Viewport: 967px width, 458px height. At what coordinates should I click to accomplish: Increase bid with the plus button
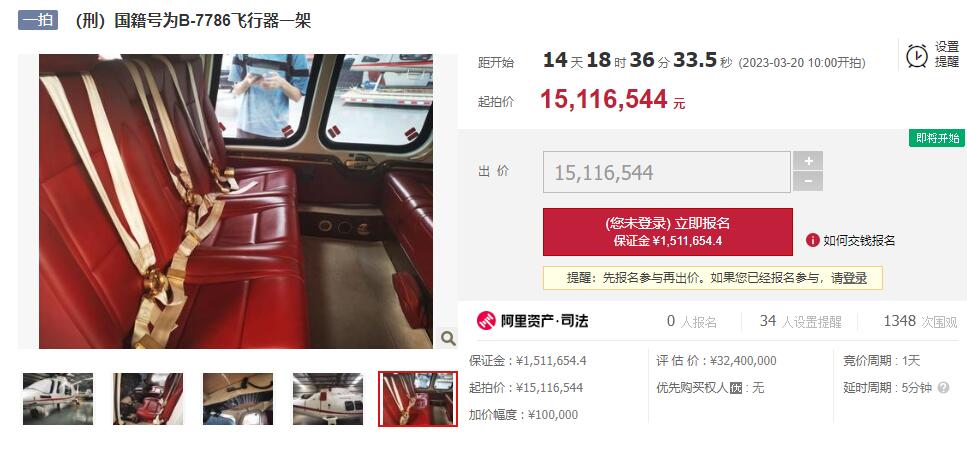tap(808, 162)
